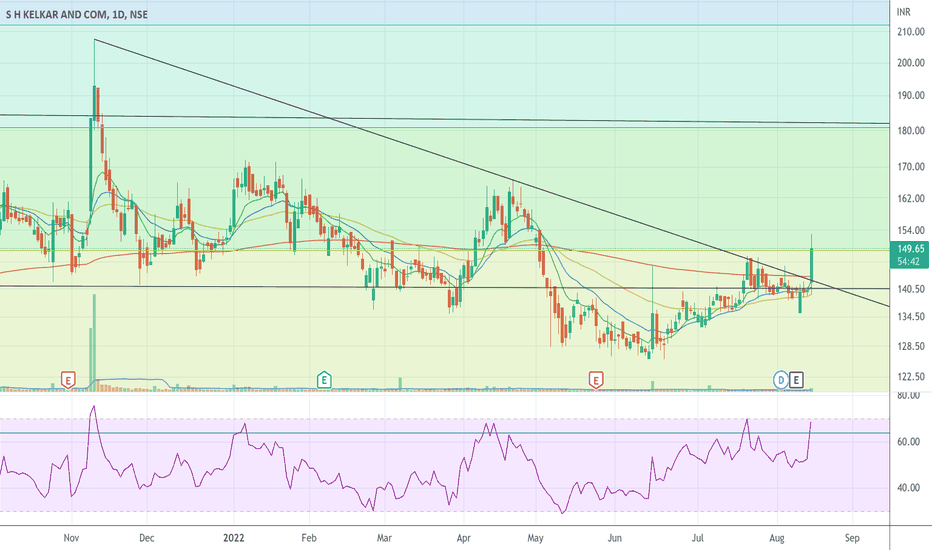
Task: Click the Jul label on time axis
Action: (697, 538)
